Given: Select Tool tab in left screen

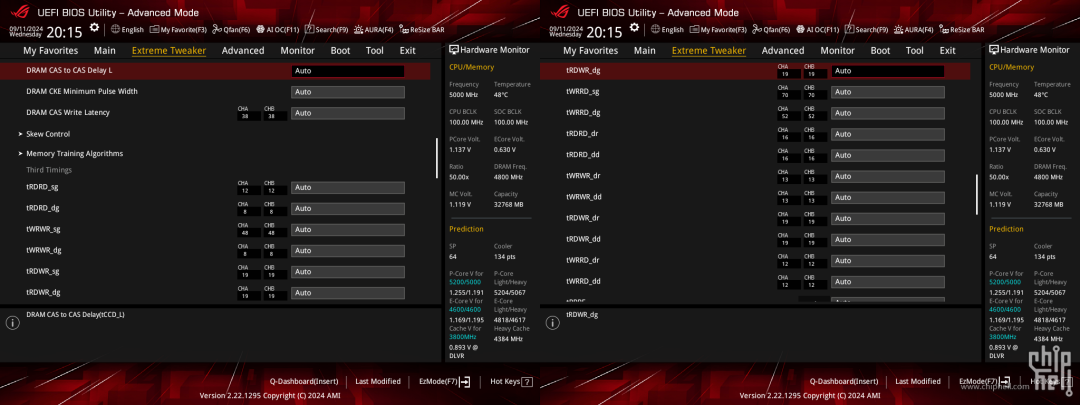Looking at the screenshot, I should (375, 50).
